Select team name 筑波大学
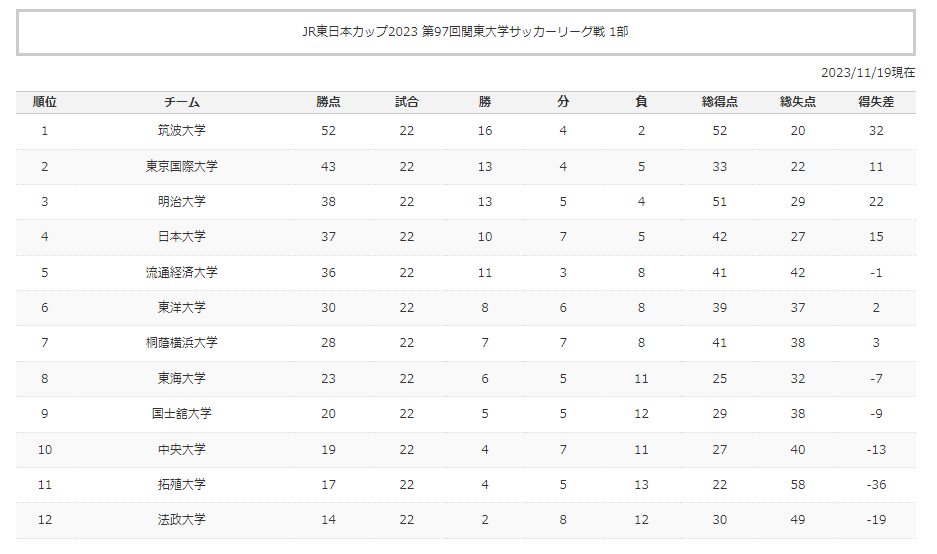 (x=182, y=130)
